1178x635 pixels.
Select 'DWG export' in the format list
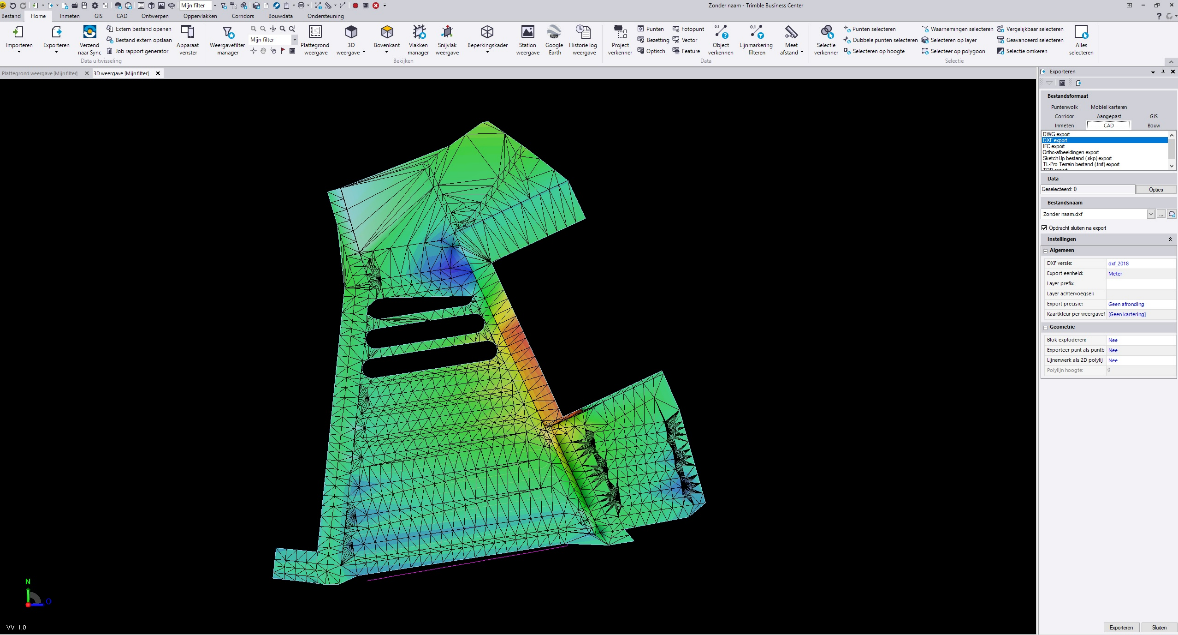1058,133
